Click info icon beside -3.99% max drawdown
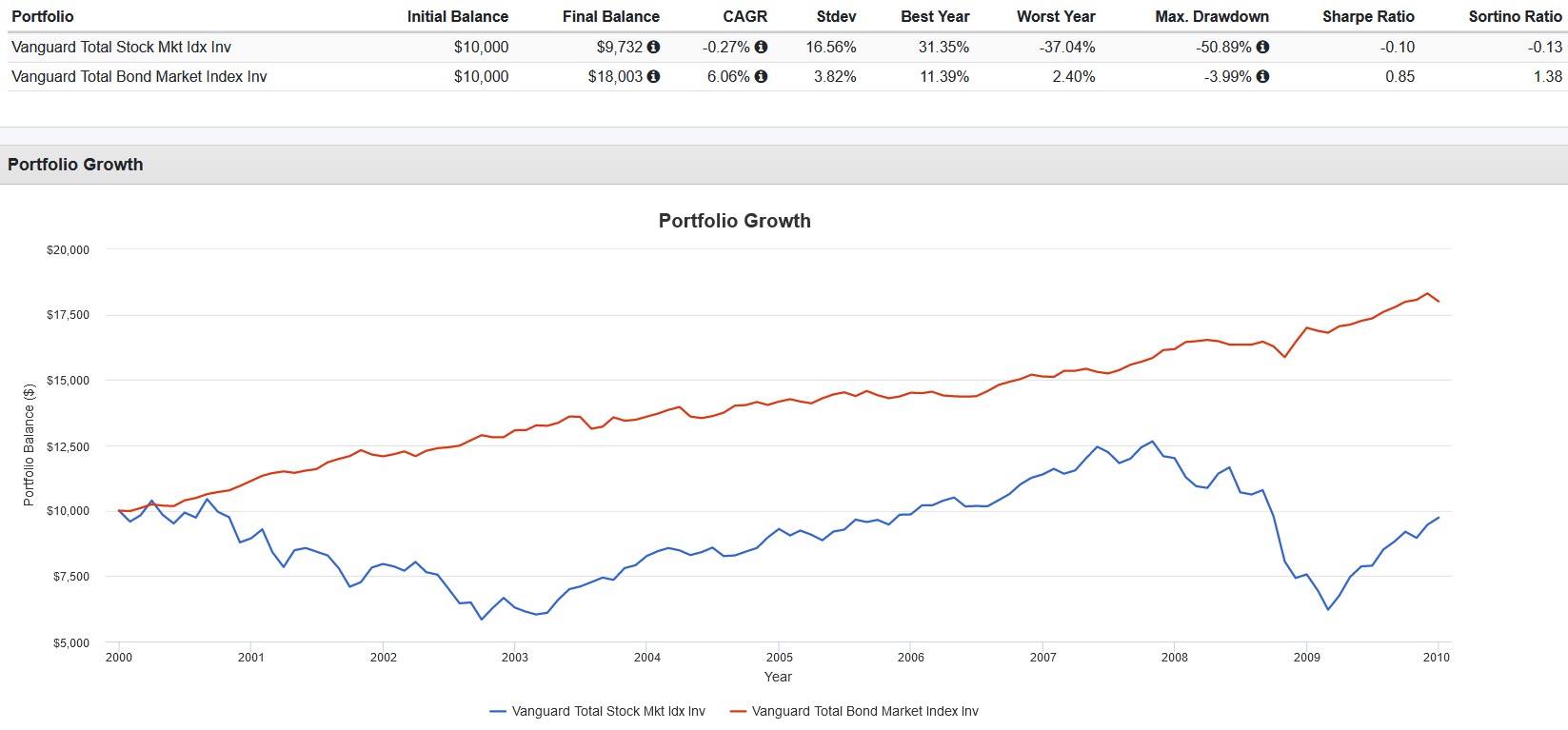 (1262, 76)
